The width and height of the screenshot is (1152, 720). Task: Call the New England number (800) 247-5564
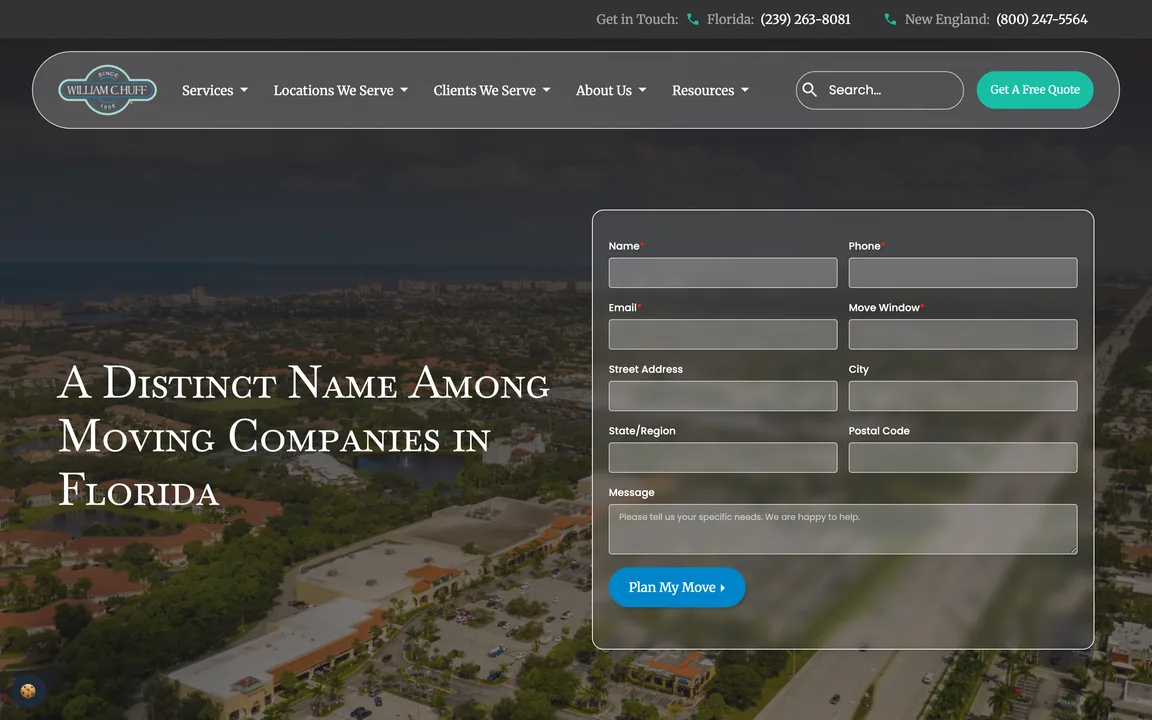tap(1042, 19)
